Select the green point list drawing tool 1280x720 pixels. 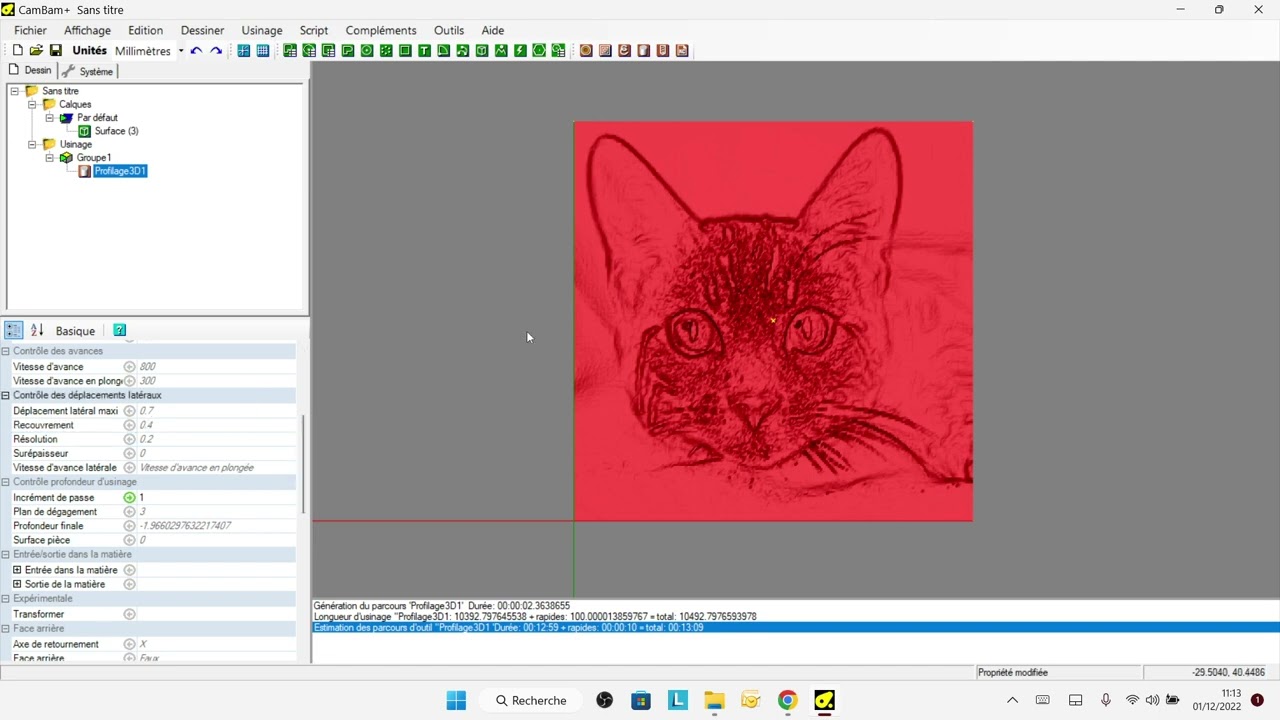[386, 50]
